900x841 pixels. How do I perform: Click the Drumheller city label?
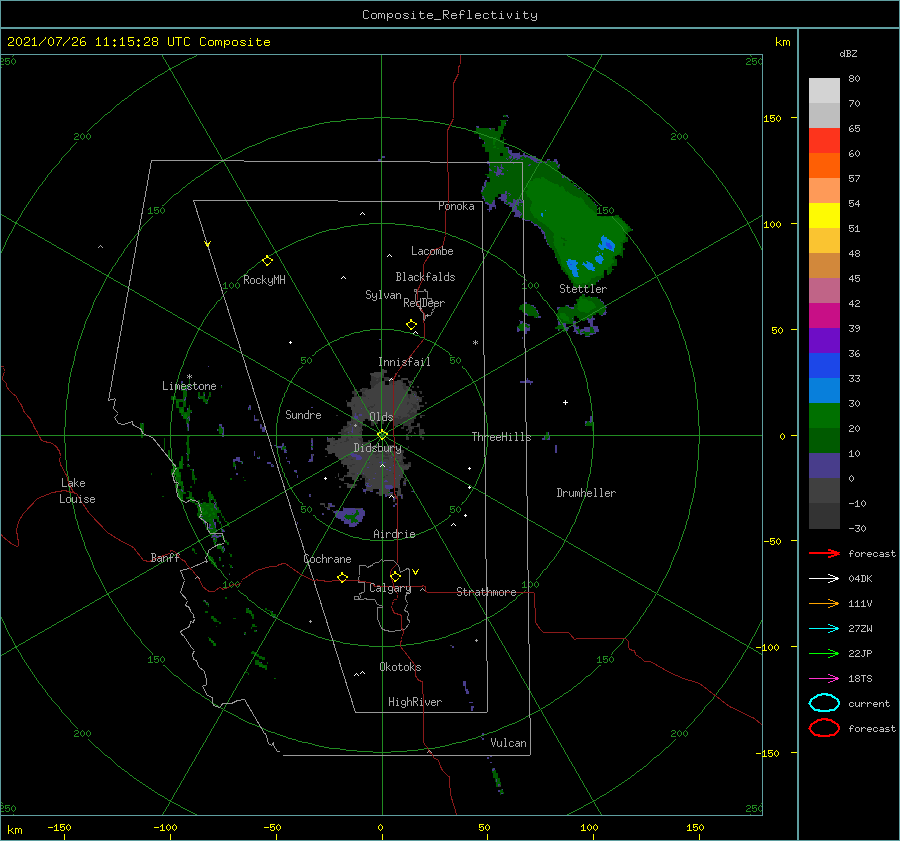[x=586, y=493]
